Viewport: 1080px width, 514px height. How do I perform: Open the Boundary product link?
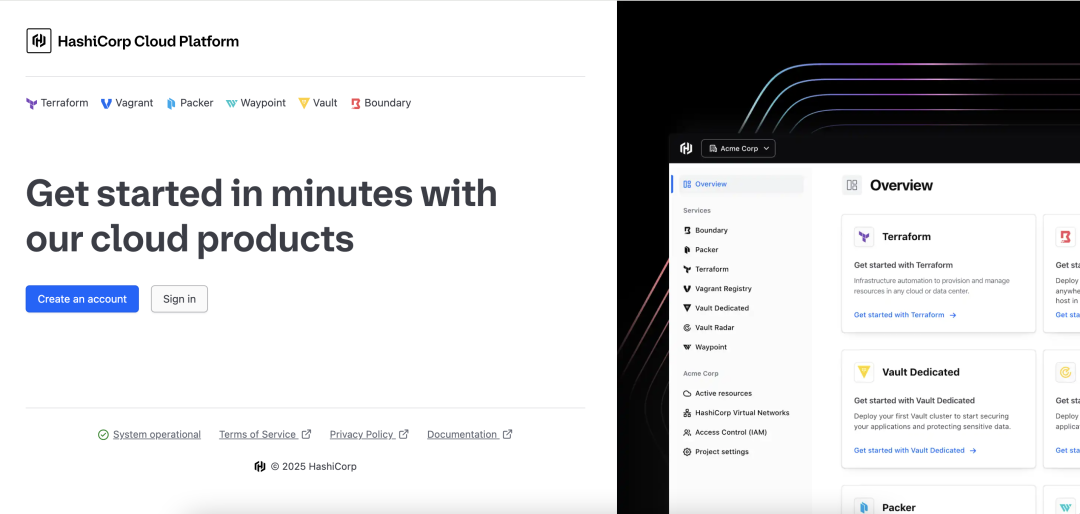point(381,103)
